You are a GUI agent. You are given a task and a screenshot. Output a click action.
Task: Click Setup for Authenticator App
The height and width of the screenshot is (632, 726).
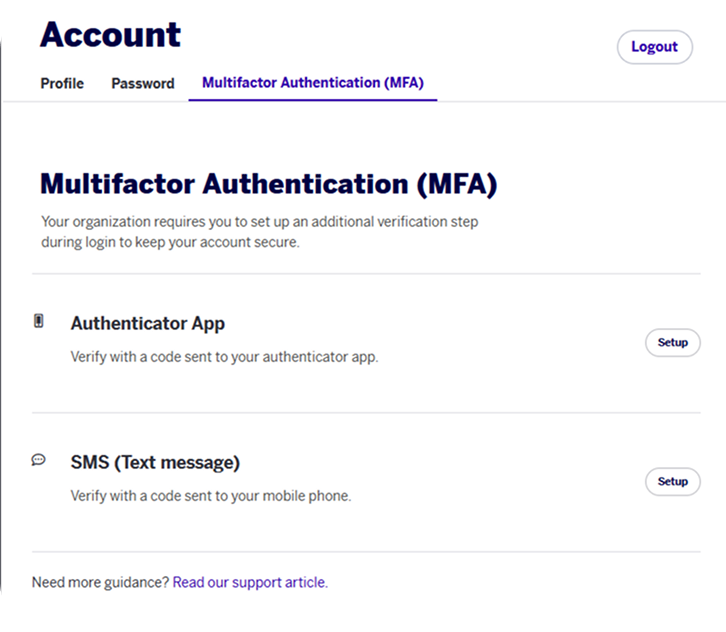click(672, 343)
